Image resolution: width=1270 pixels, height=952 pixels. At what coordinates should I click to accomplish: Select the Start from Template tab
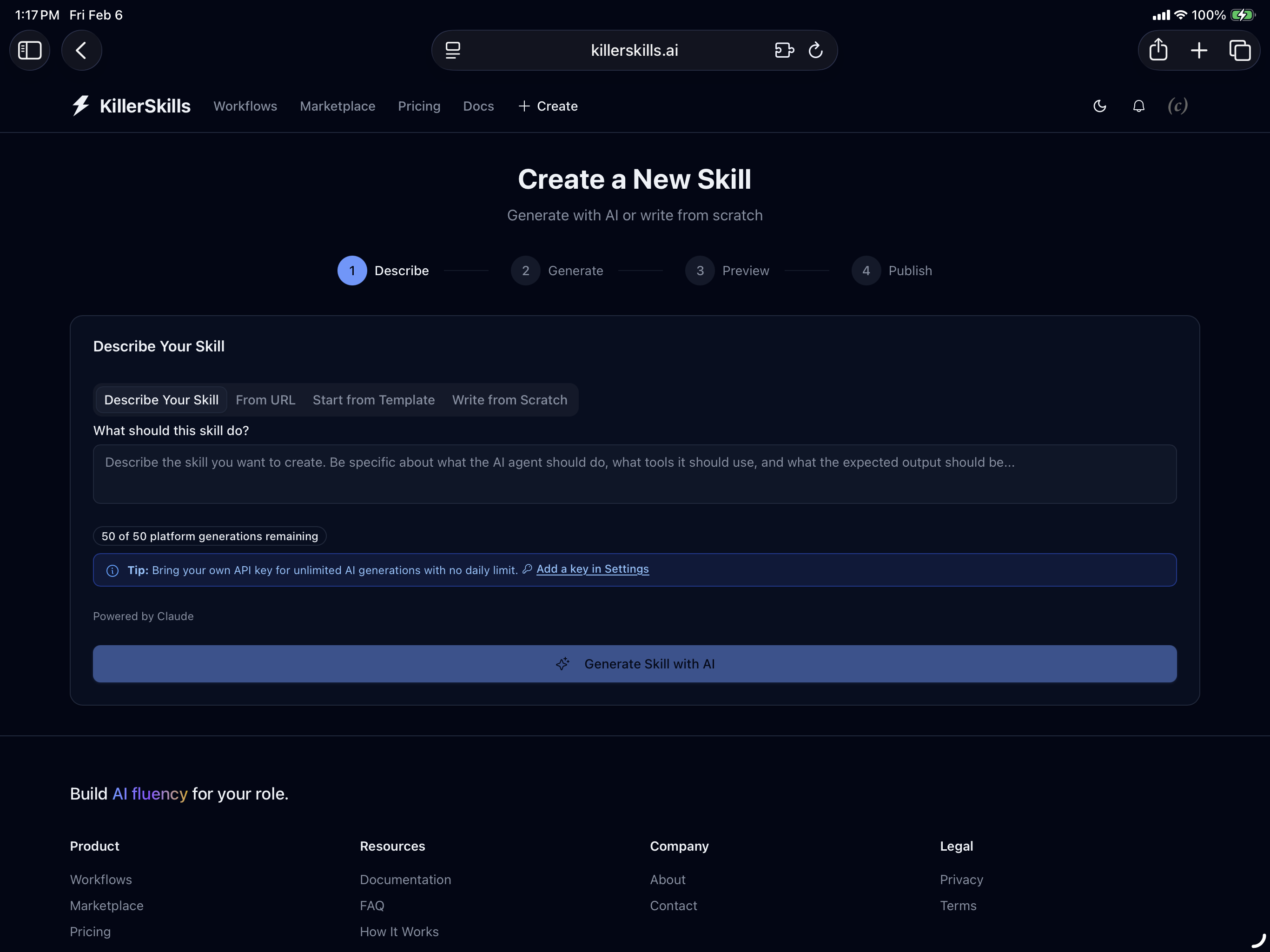coord(374,400)
